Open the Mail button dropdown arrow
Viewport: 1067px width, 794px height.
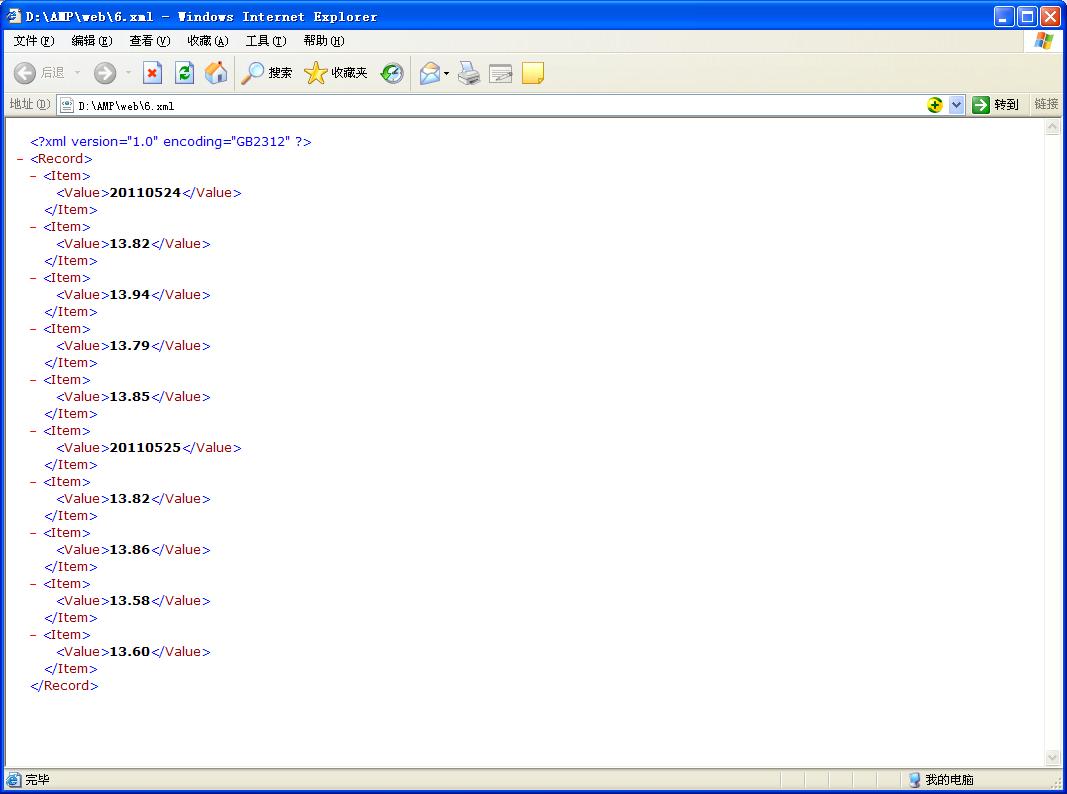(x=446, y=73)
